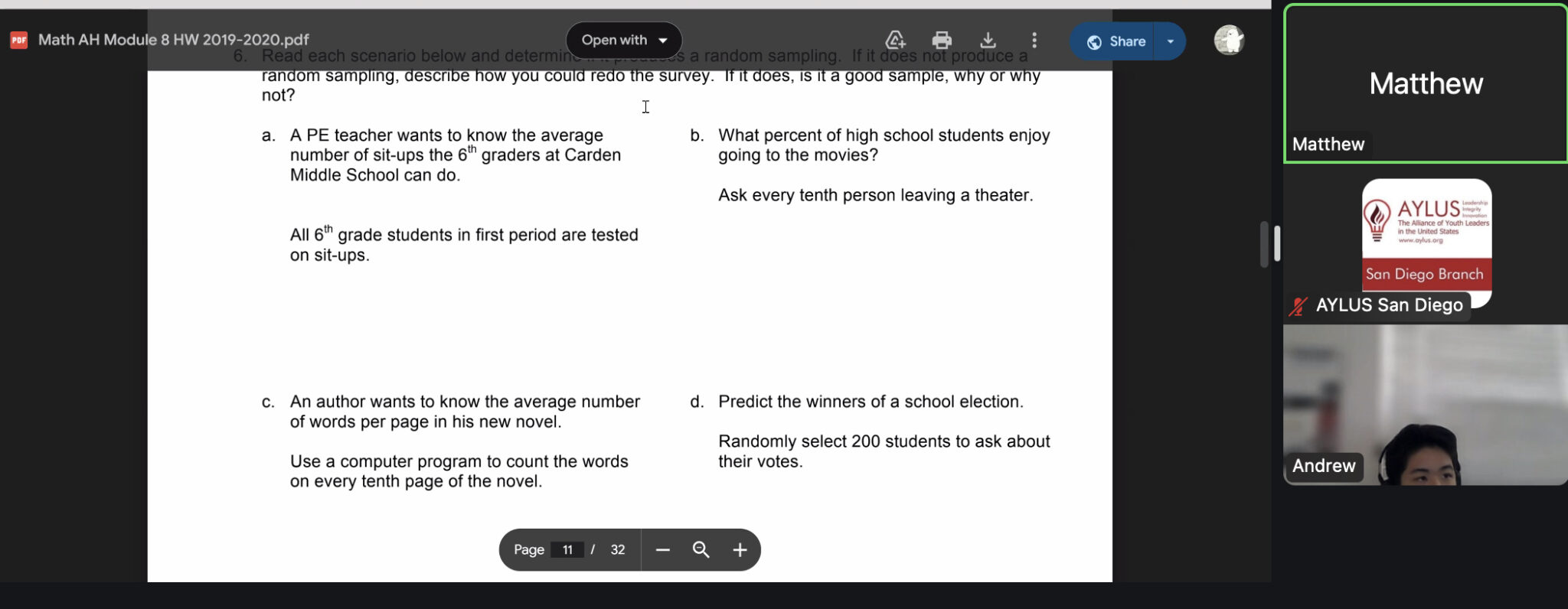Click the text 'Use a computer program to count the words'

coord(459,461)
